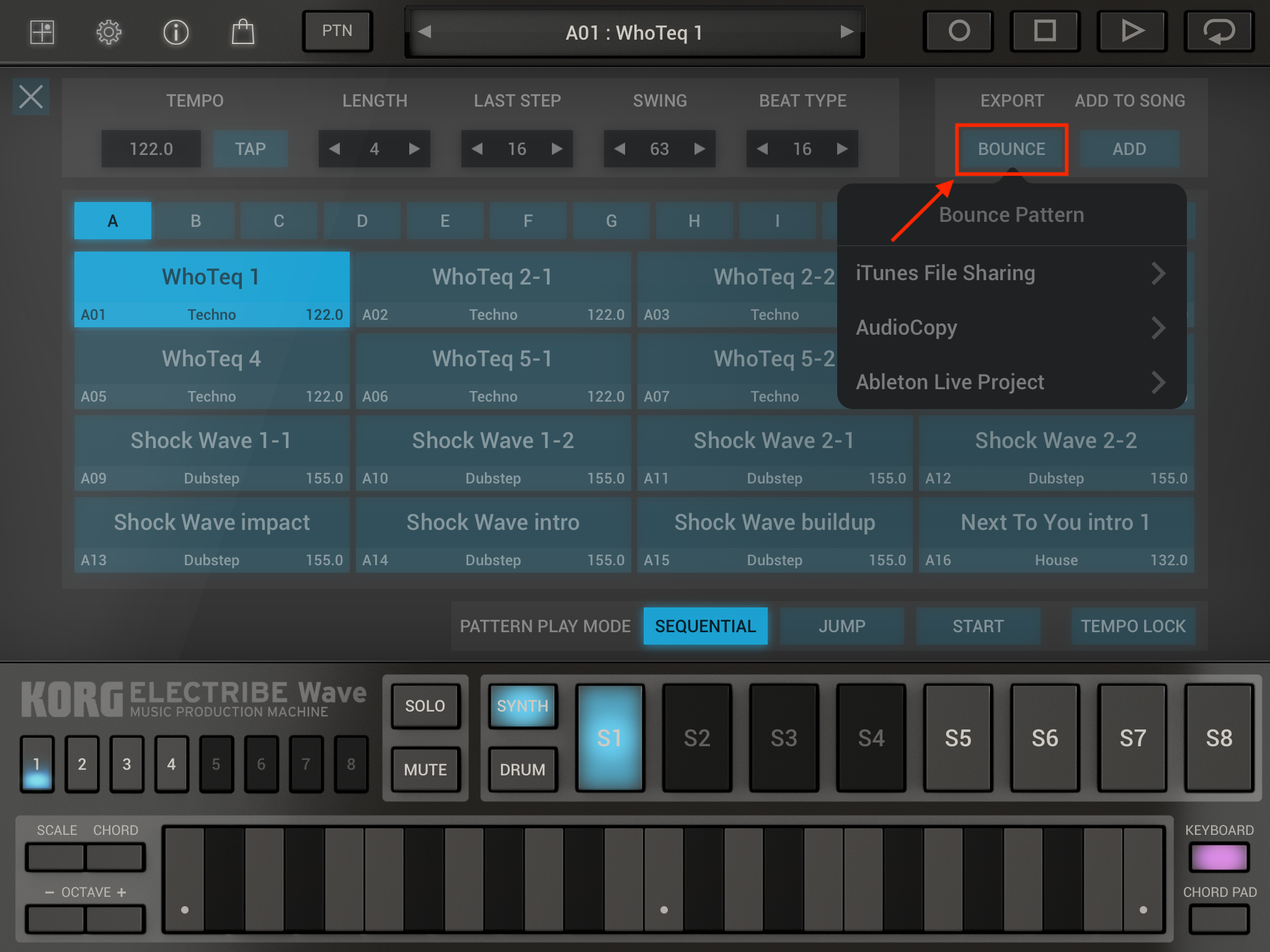Select pattern bank F tab
Viewport: 1270px width, 952px height.
tap(528, 221)
